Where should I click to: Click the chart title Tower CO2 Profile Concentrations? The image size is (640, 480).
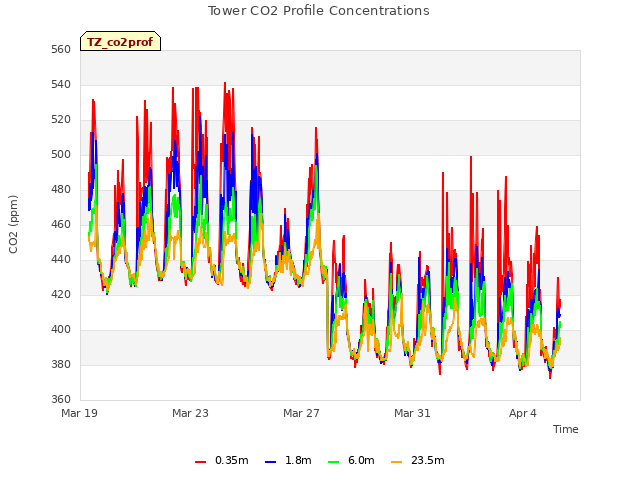pos(318,11)
